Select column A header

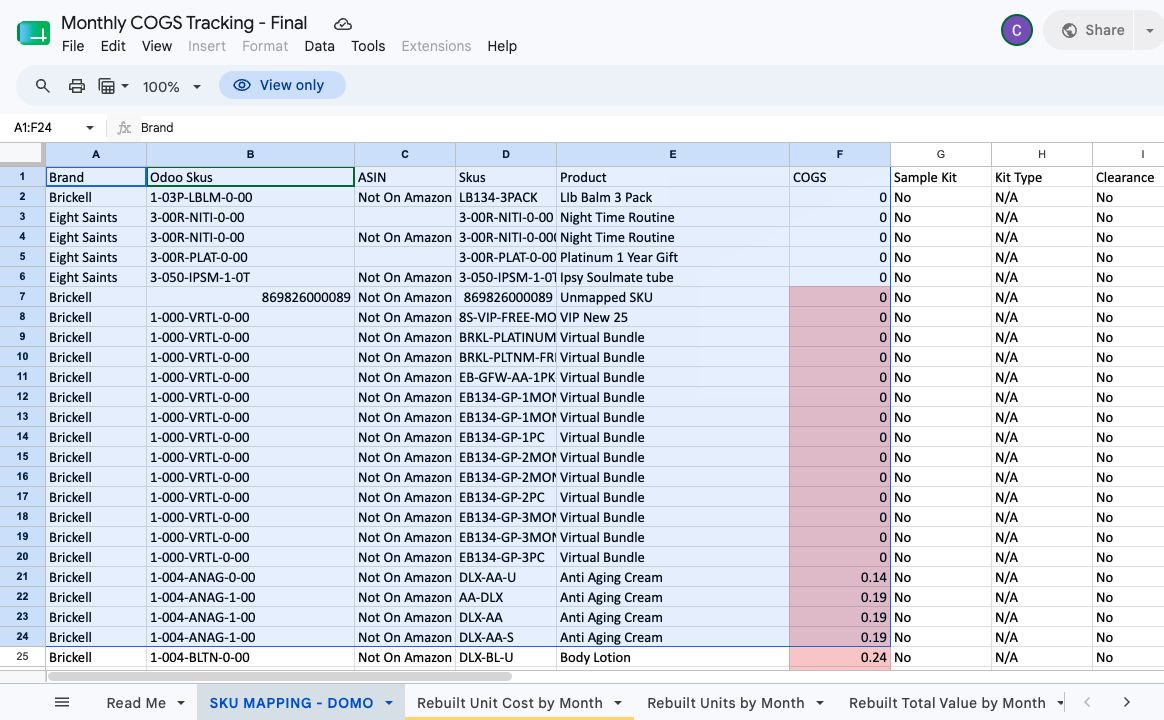[96, 154]
